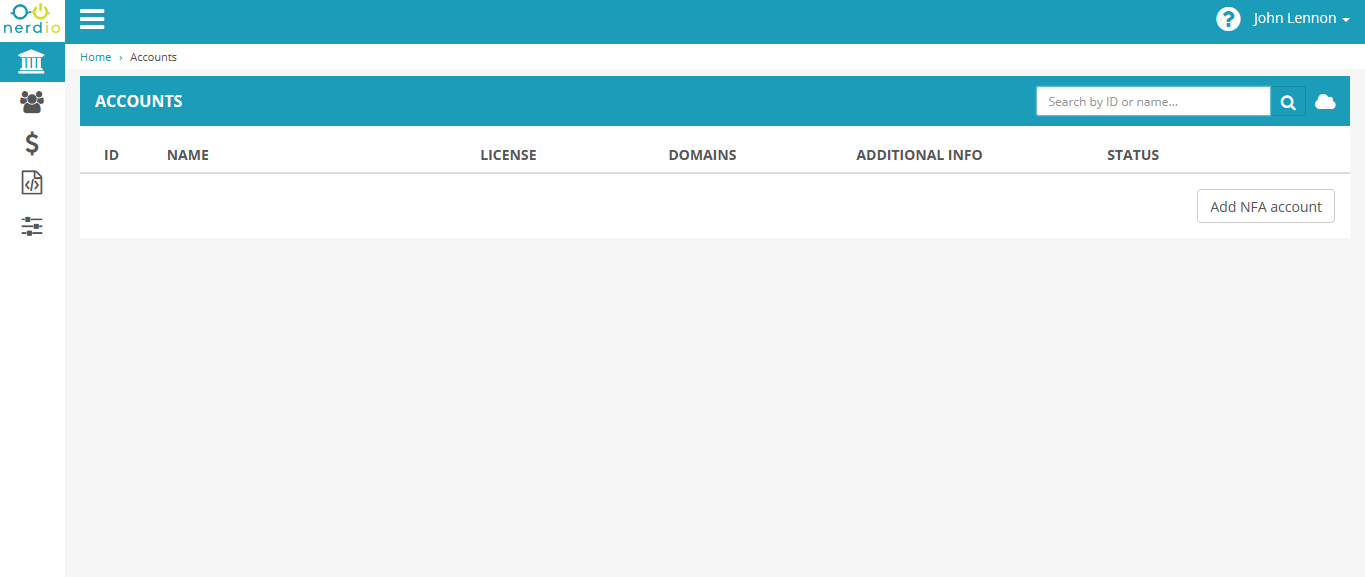
Task: Click the help question mark icon
Action: pyautogui.click(x=1228, y=19)
